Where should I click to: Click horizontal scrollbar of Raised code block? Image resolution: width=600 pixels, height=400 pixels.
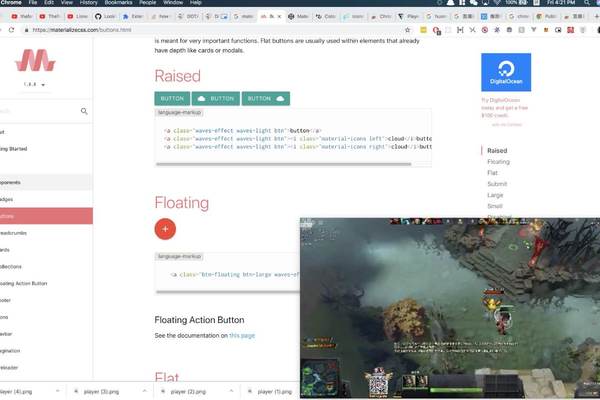pos(284,164)
